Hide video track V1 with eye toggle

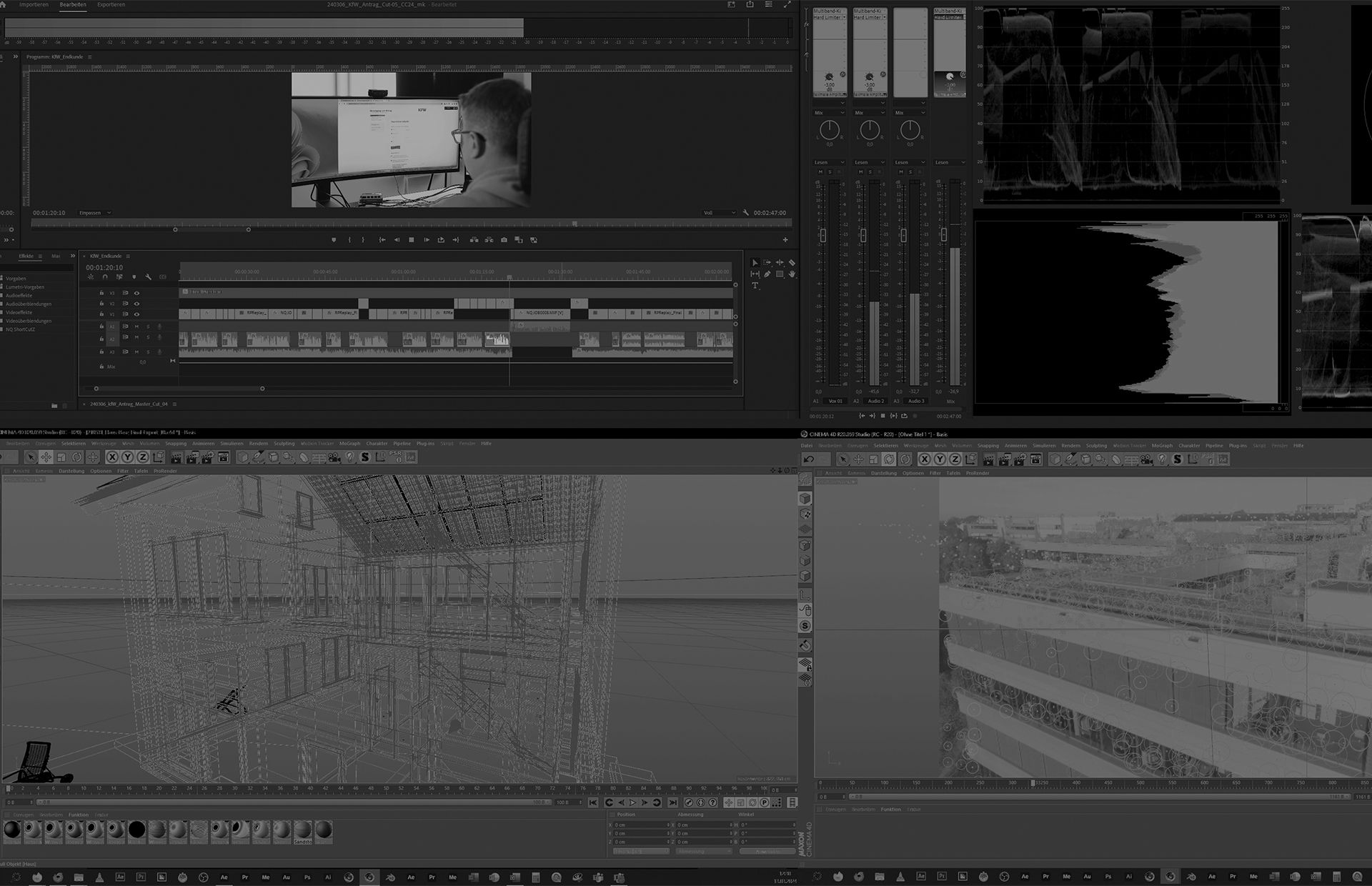136,314
